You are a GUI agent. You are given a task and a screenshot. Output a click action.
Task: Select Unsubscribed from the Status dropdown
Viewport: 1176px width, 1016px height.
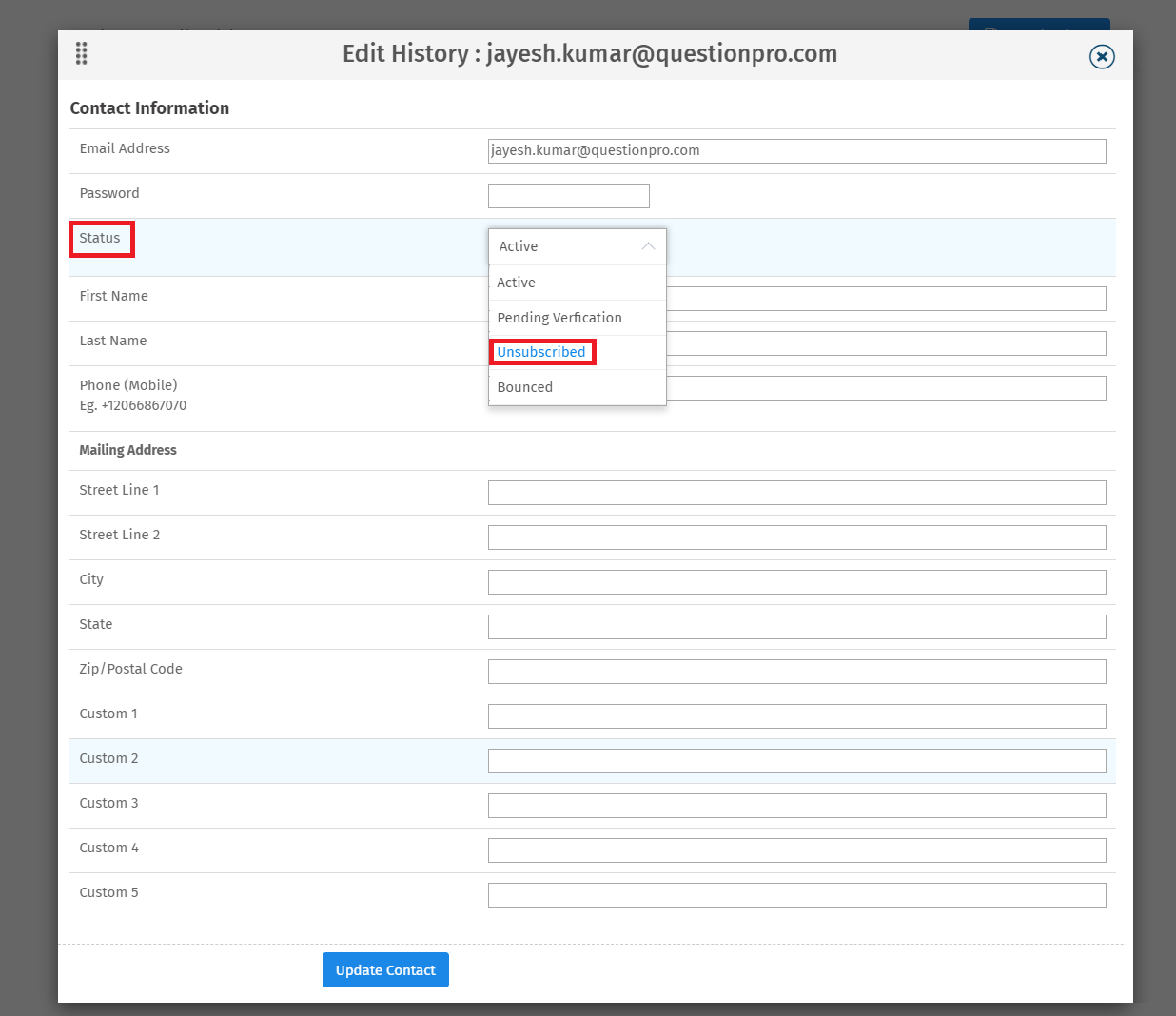tap(541, 352)
